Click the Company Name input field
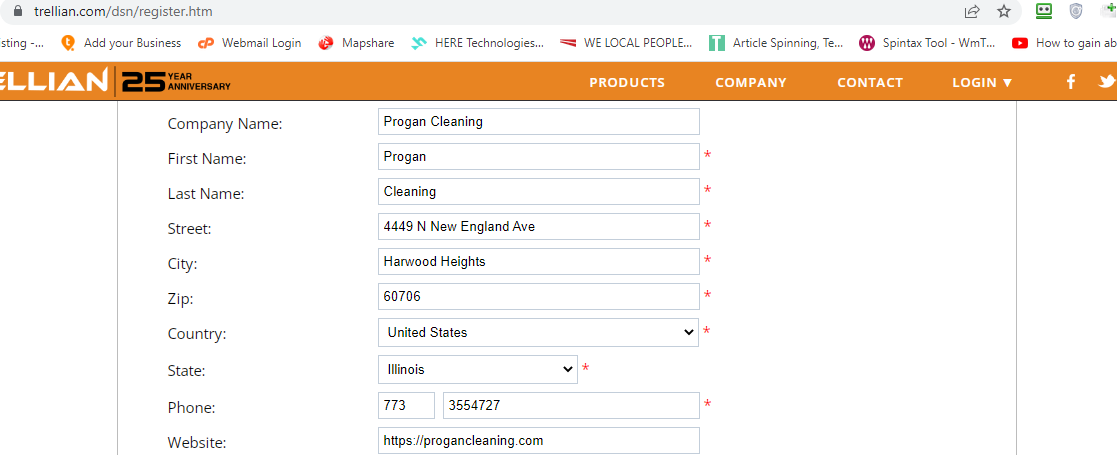1117x455 pixels. pyautogui.click(x=538, y=122)
